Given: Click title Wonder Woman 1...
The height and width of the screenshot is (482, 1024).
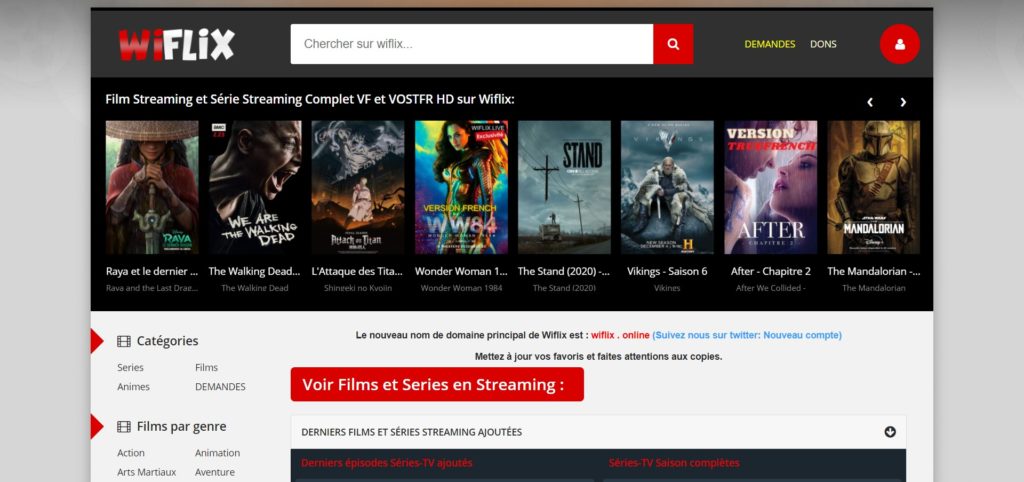Looking at the screenshot, I should click(x=461, y=271).
